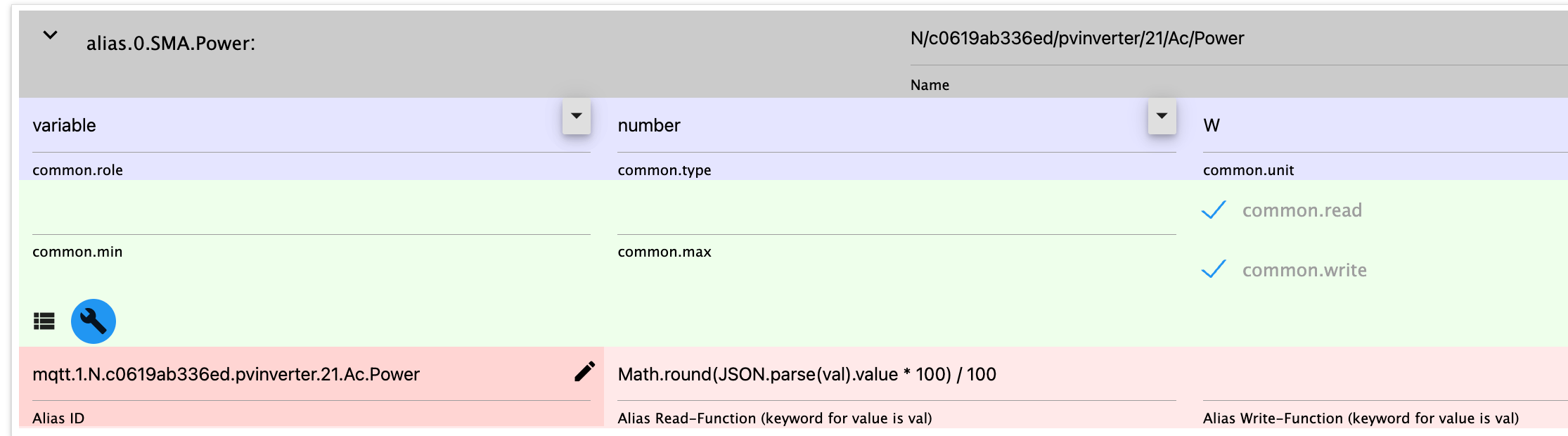Click the alias.0.SMA.Power header title
Viewport: 1568px width, 436px height.
pyautogui.click(x=171, y=44)
